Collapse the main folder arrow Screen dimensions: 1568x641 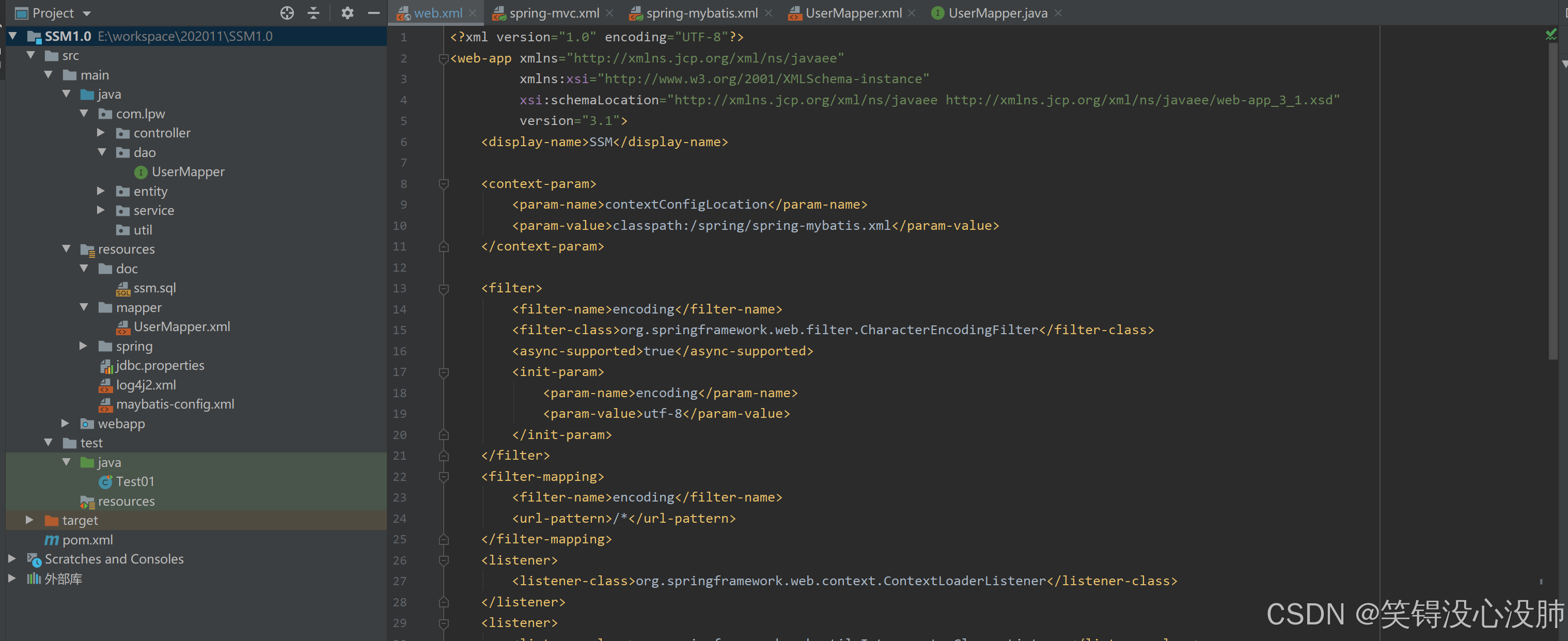point(48,75)
